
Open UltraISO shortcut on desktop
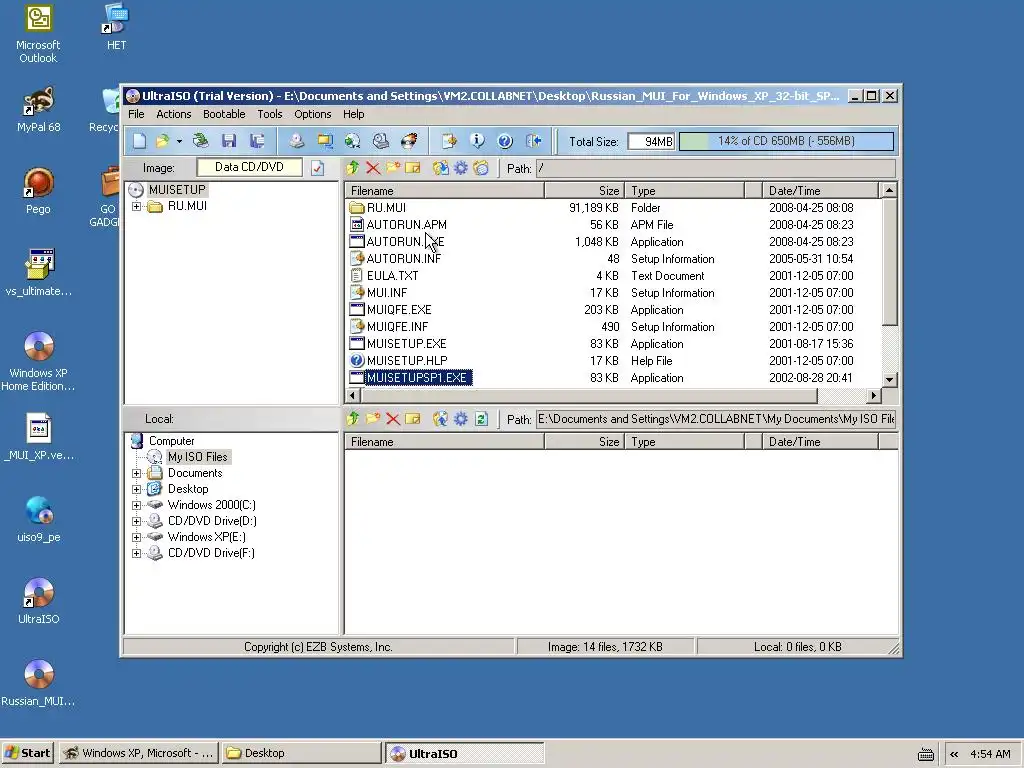[39, 601]
